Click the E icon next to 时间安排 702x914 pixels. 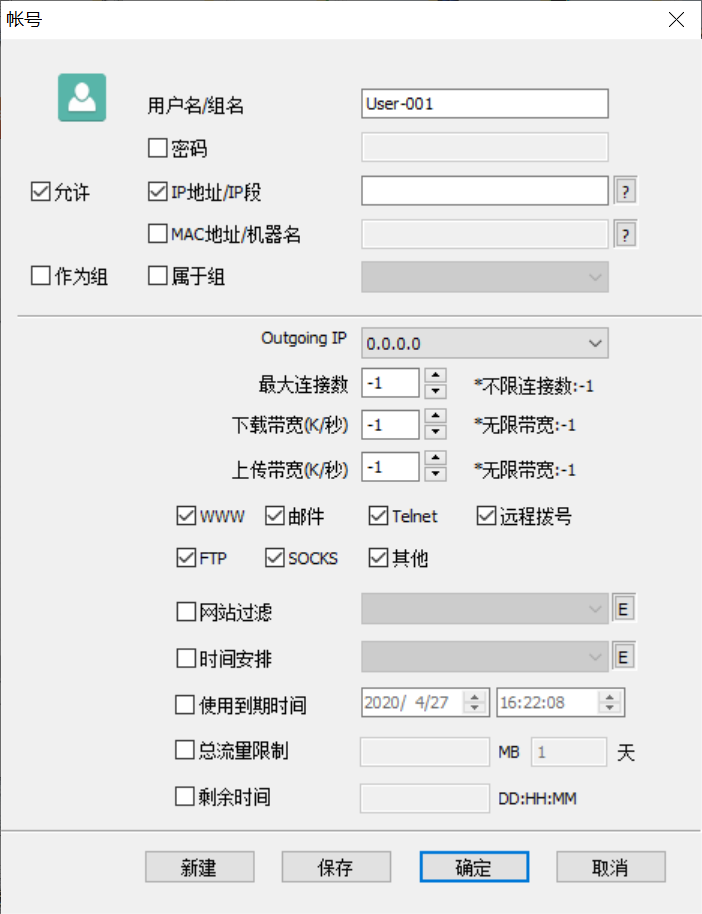(625, 657)
